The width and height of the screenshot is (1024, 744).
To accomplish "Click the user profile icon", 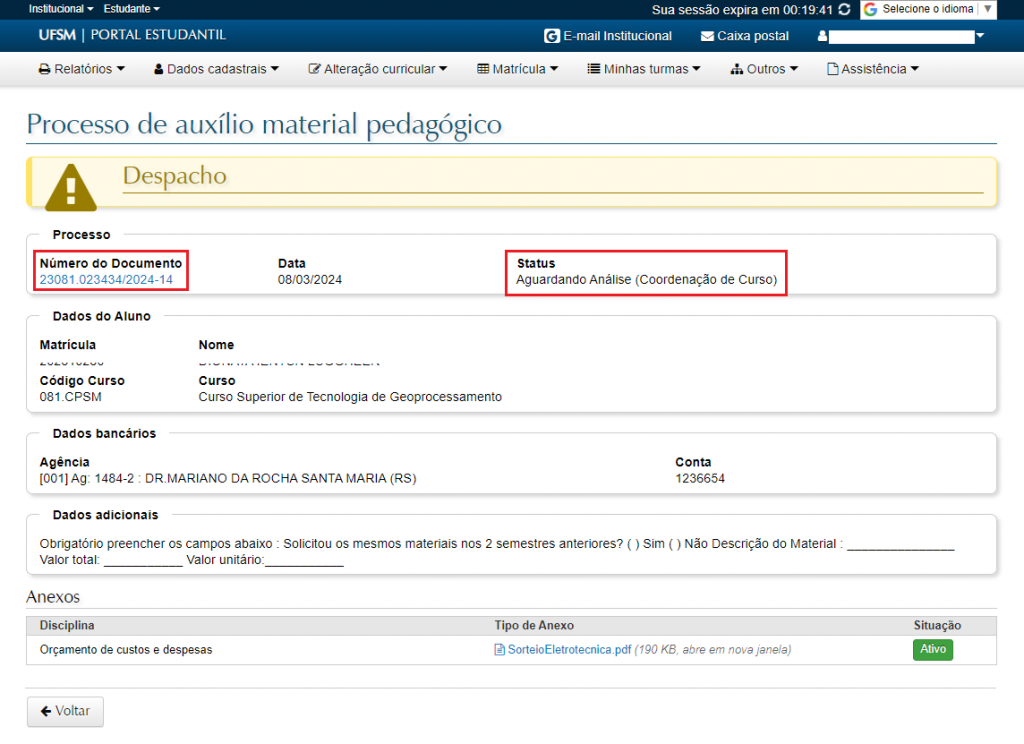I will [x=823, y=36].
